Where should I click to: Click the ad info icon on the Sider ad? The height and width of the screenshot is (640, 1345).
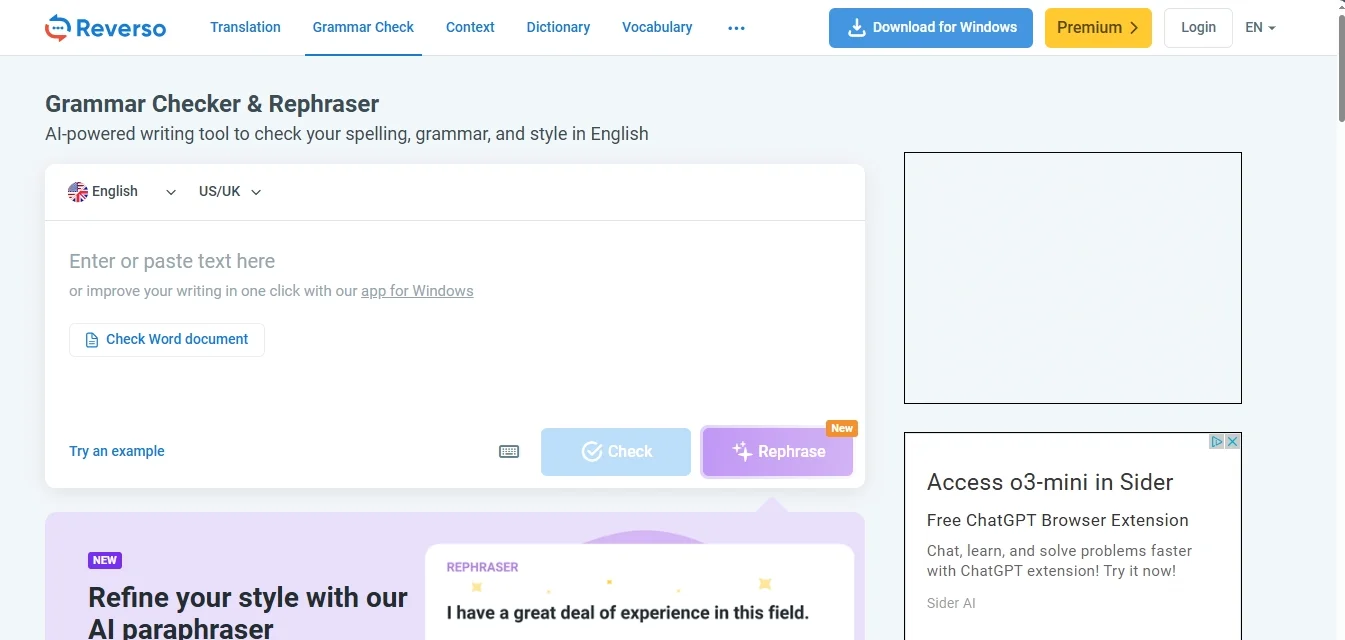pyautogui.click(x=1217, y=441)
